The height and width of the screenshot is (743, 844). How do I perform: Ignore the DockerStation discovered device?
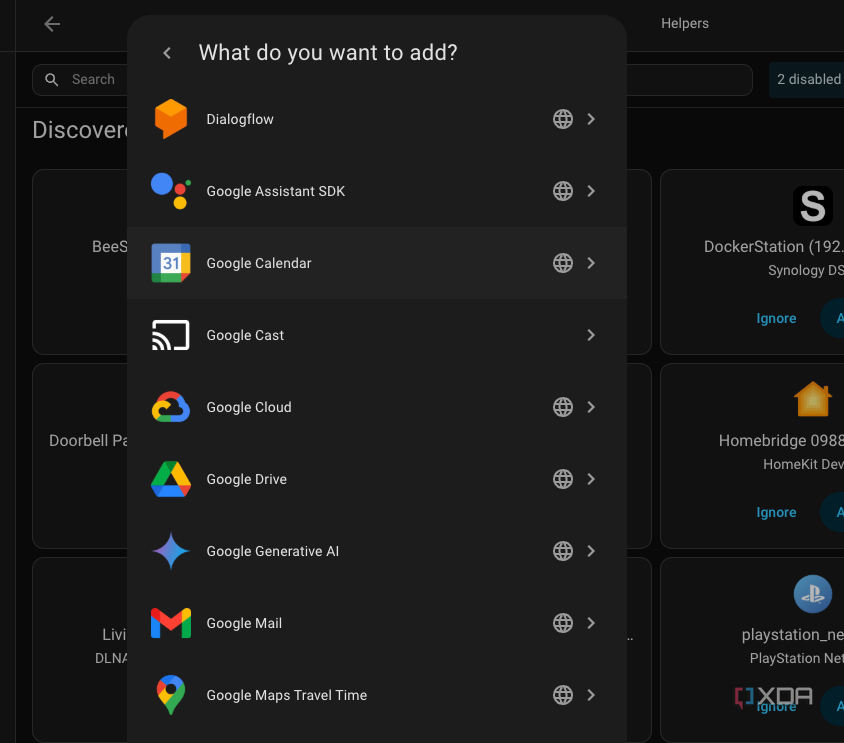(x=776, y=318)
